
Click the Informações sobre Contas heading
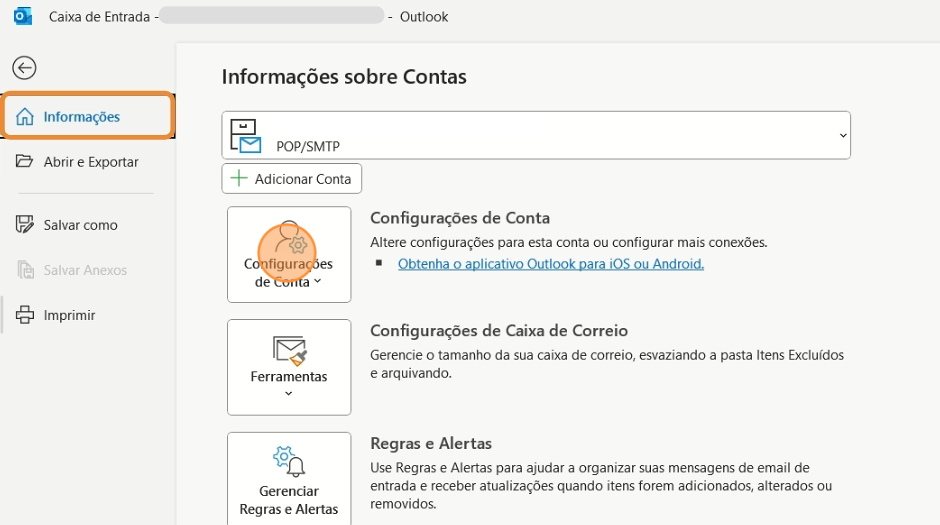344,77
